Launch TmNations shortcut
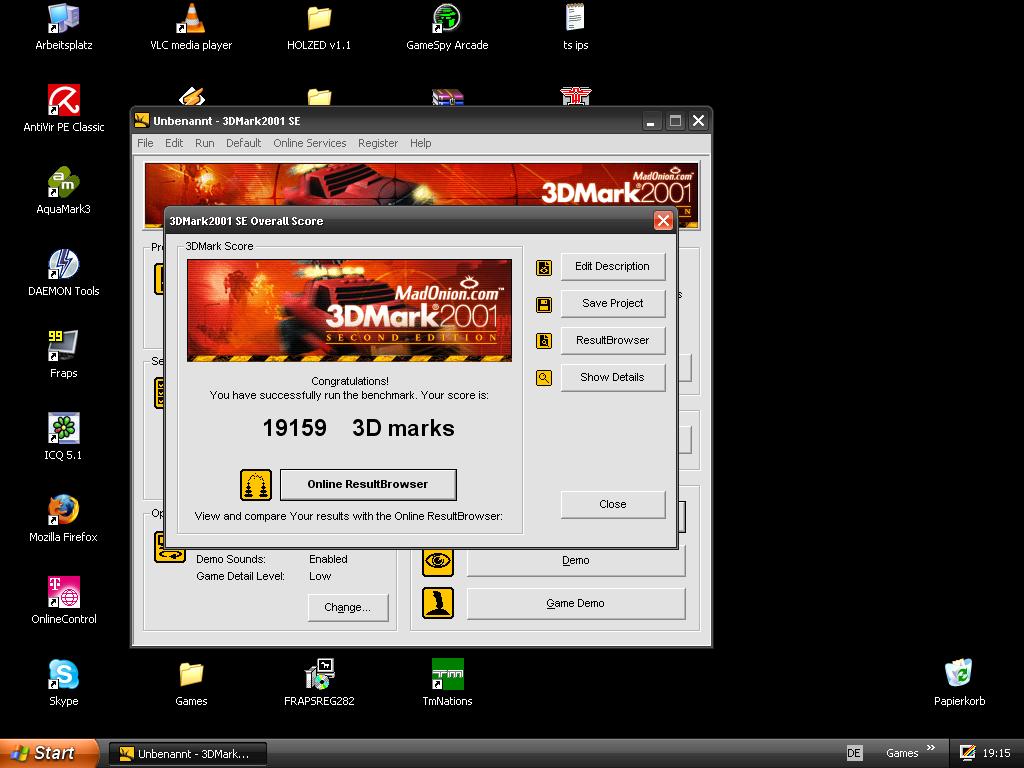Viewport: 1024px width, 768px height. [x=447, y=682]
